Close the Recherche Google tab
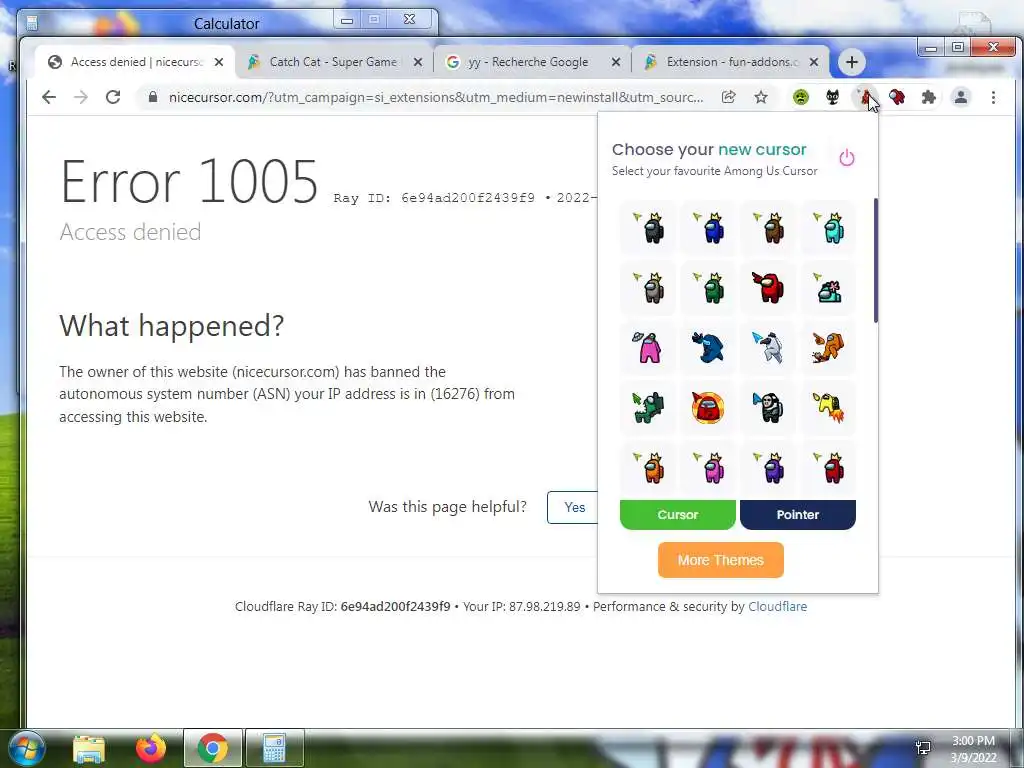Screen dimensions: 1024x768 pos(616,62)
